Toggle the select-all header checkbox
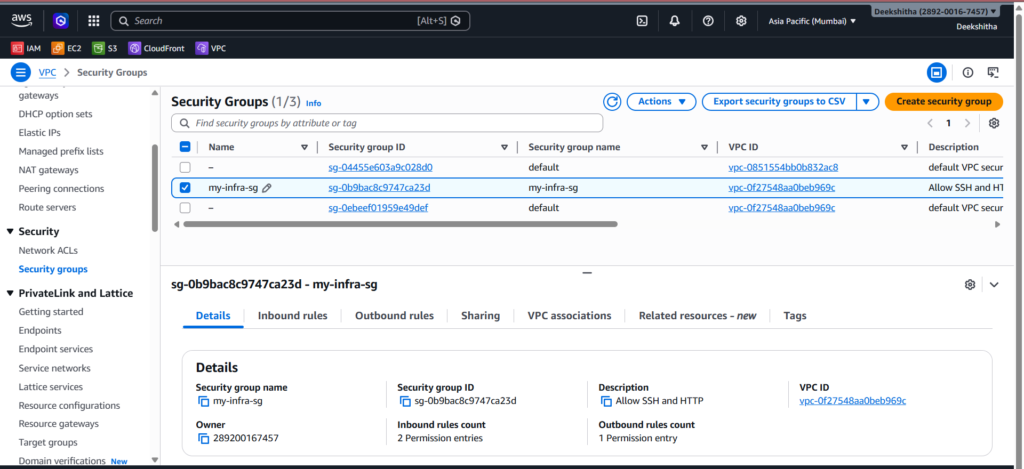 (x=185, y=147)
